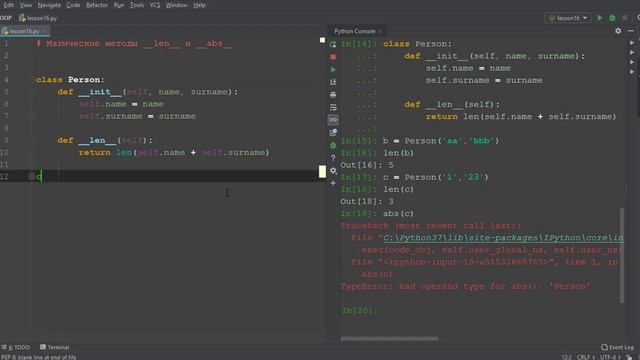640x360 pixels.
Task: Collapse the __len__ method fold marker
Action: coord(32,141)
